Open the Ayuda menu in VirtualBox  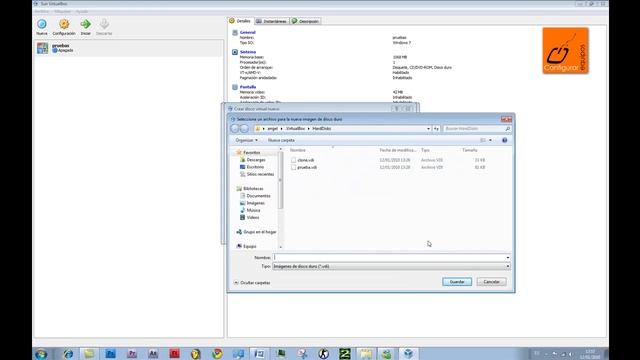tap(82, 11)
